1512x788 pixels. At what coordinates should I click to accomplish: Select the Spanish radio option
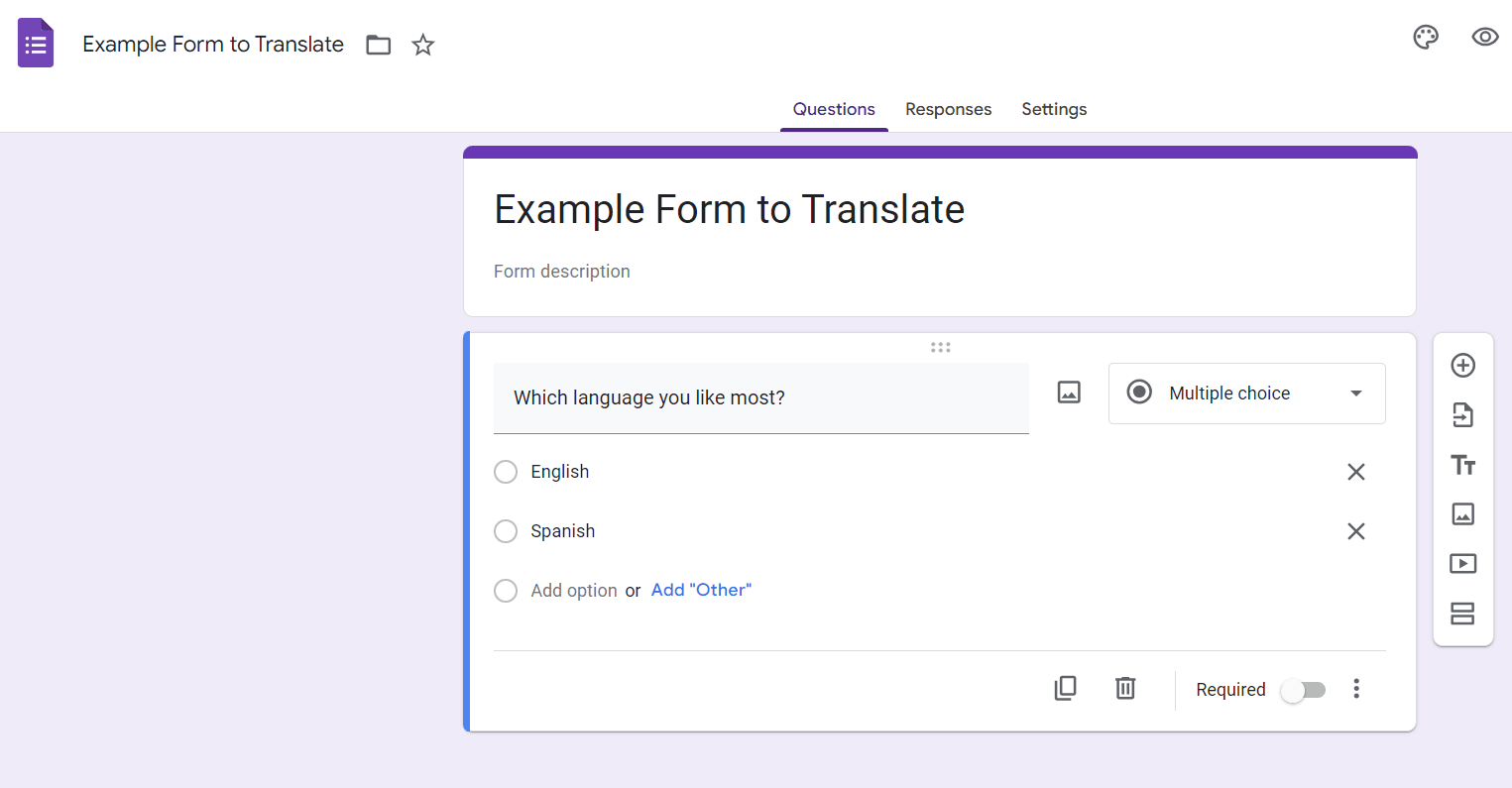pyautogui.click(x=506, y=531)
